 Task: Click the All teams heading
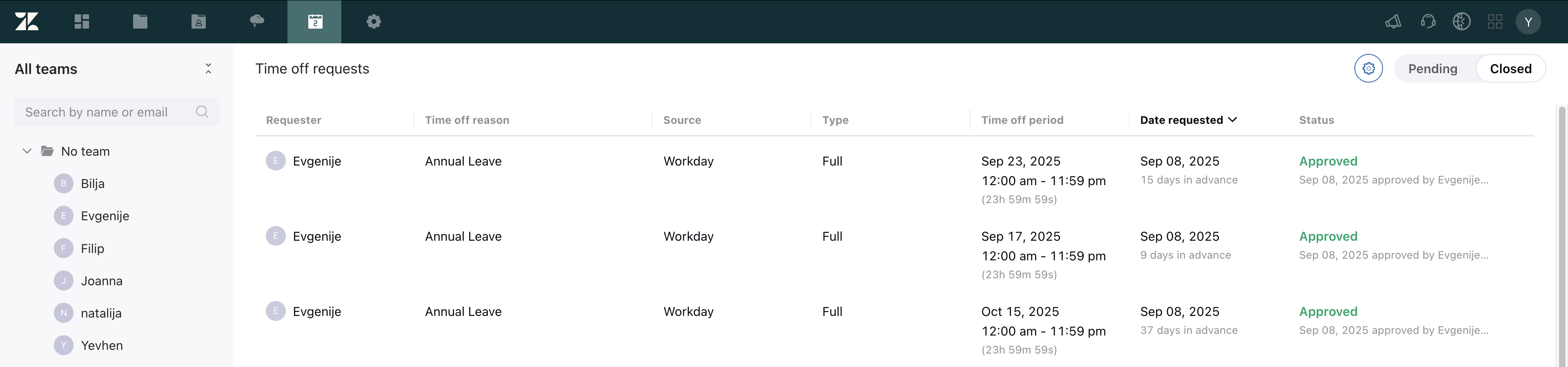(x=46, y=69)
